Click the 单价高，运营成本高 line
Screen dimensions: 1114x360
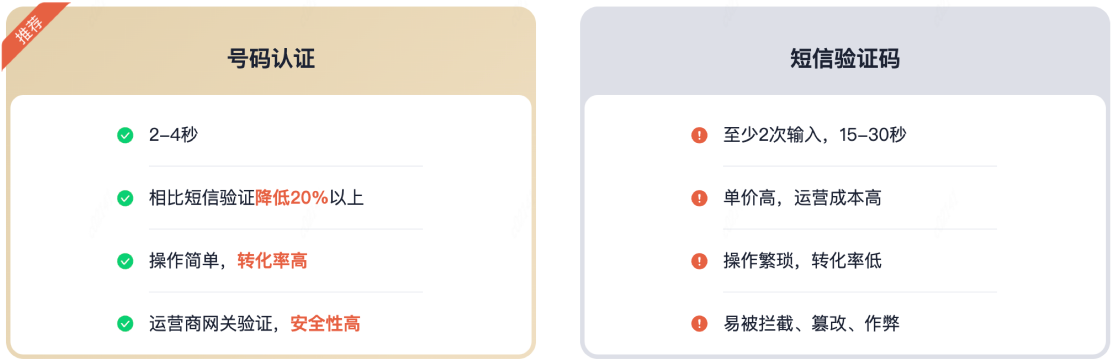[x=802, y=198]
